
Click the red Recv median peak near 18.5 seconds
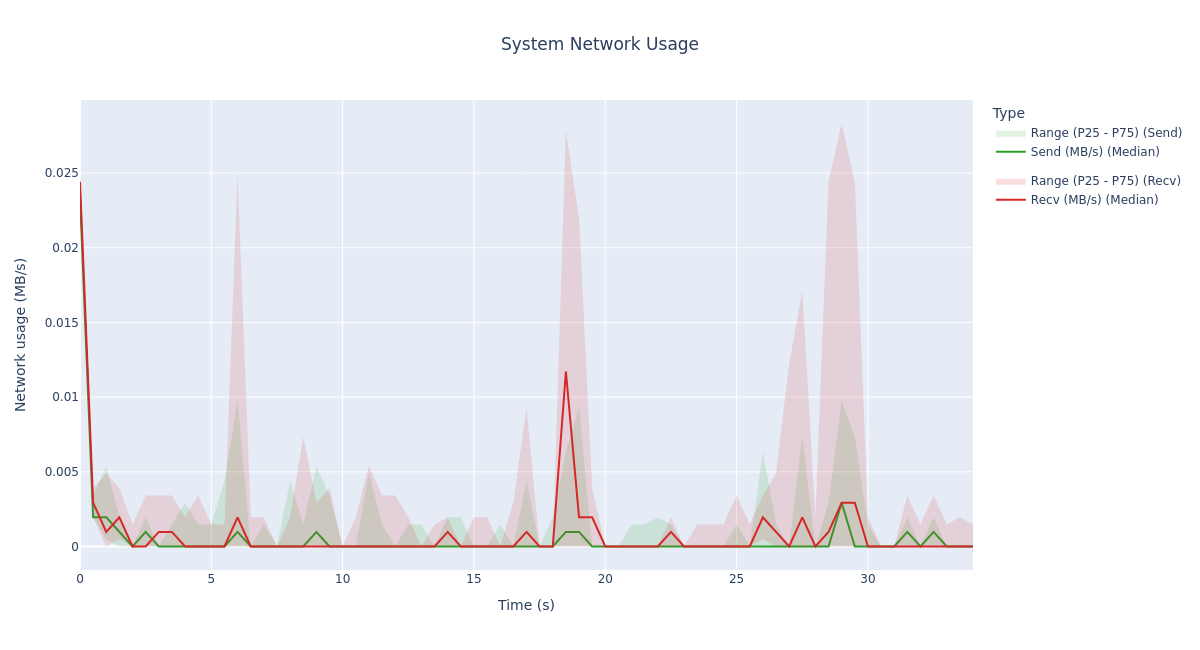pos(565,373)
